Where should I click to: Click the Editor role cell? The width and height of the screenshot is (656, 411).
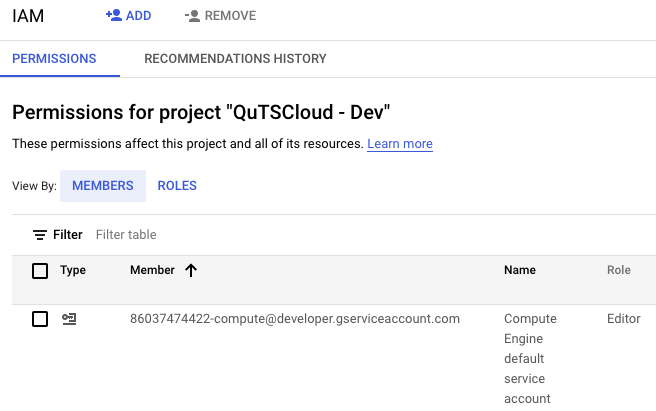[x=623, y=319]
